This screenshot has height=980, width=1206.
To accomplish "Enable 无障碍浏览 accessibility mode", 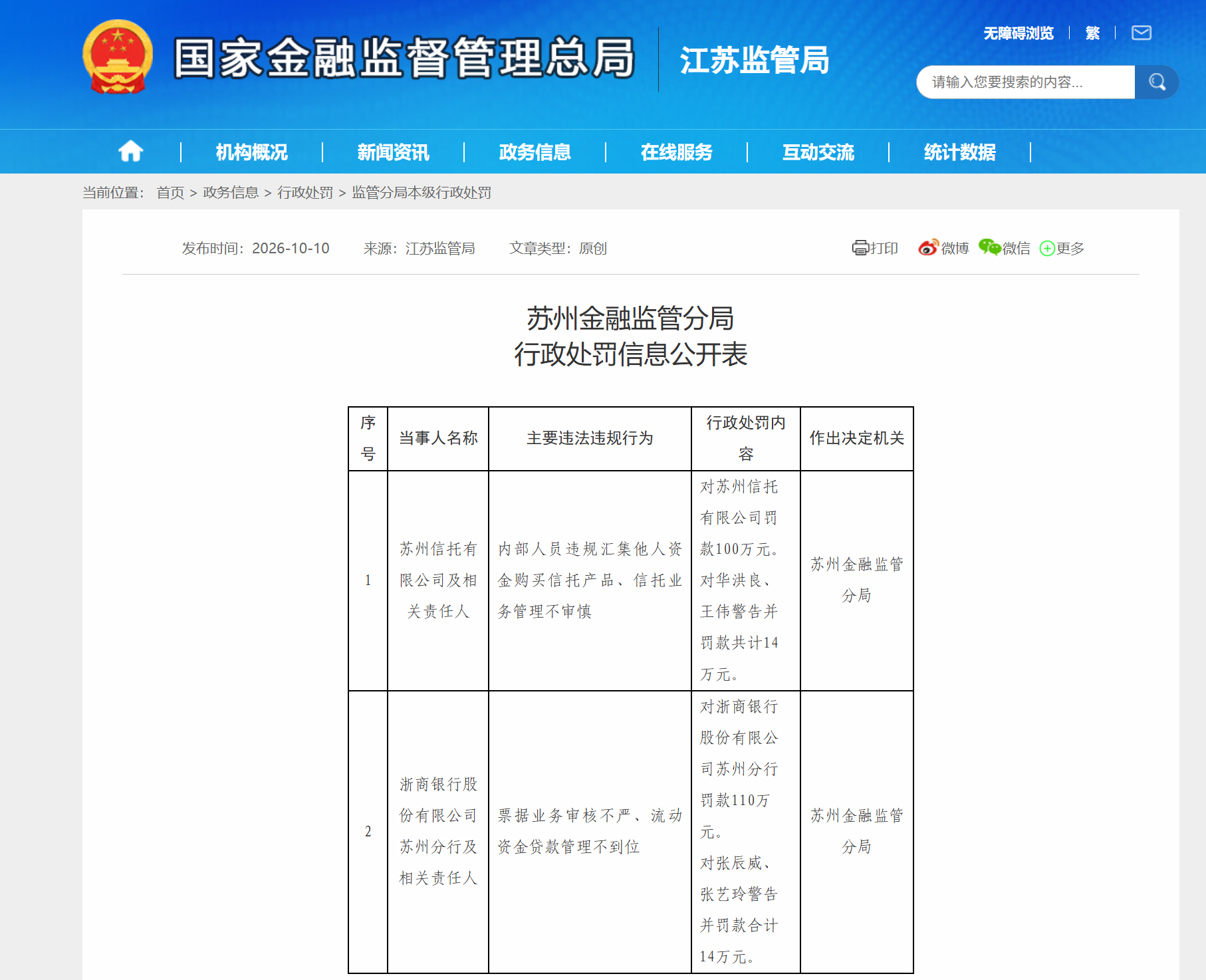I will pos(1019,33).
